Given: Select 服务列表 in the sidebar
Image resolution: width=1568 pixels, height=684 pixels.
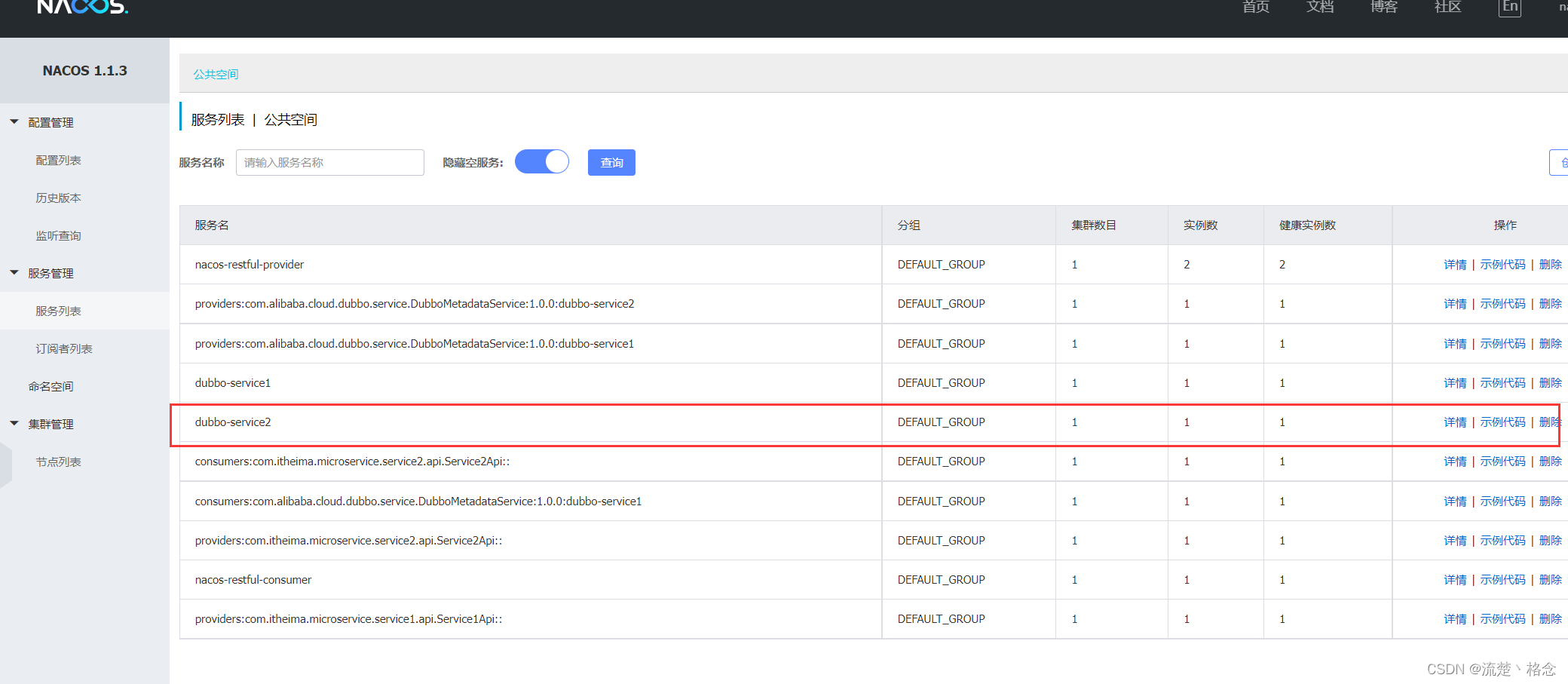Looking at the screenshot, I should tap(58, 311).
